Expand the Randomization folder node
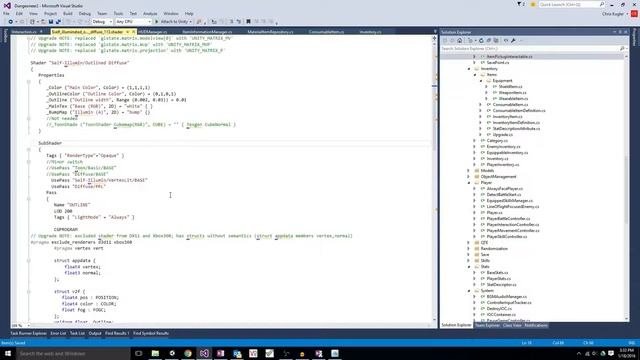640x360 pixels. (x=469, y=249)
